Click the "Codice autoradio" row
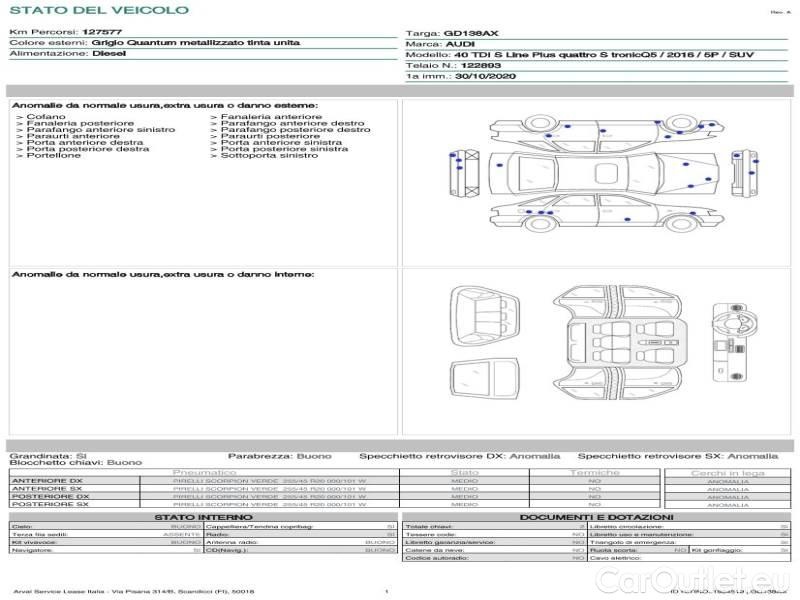The height and width of the screenshot is (600, 800). tap(494, 558)
